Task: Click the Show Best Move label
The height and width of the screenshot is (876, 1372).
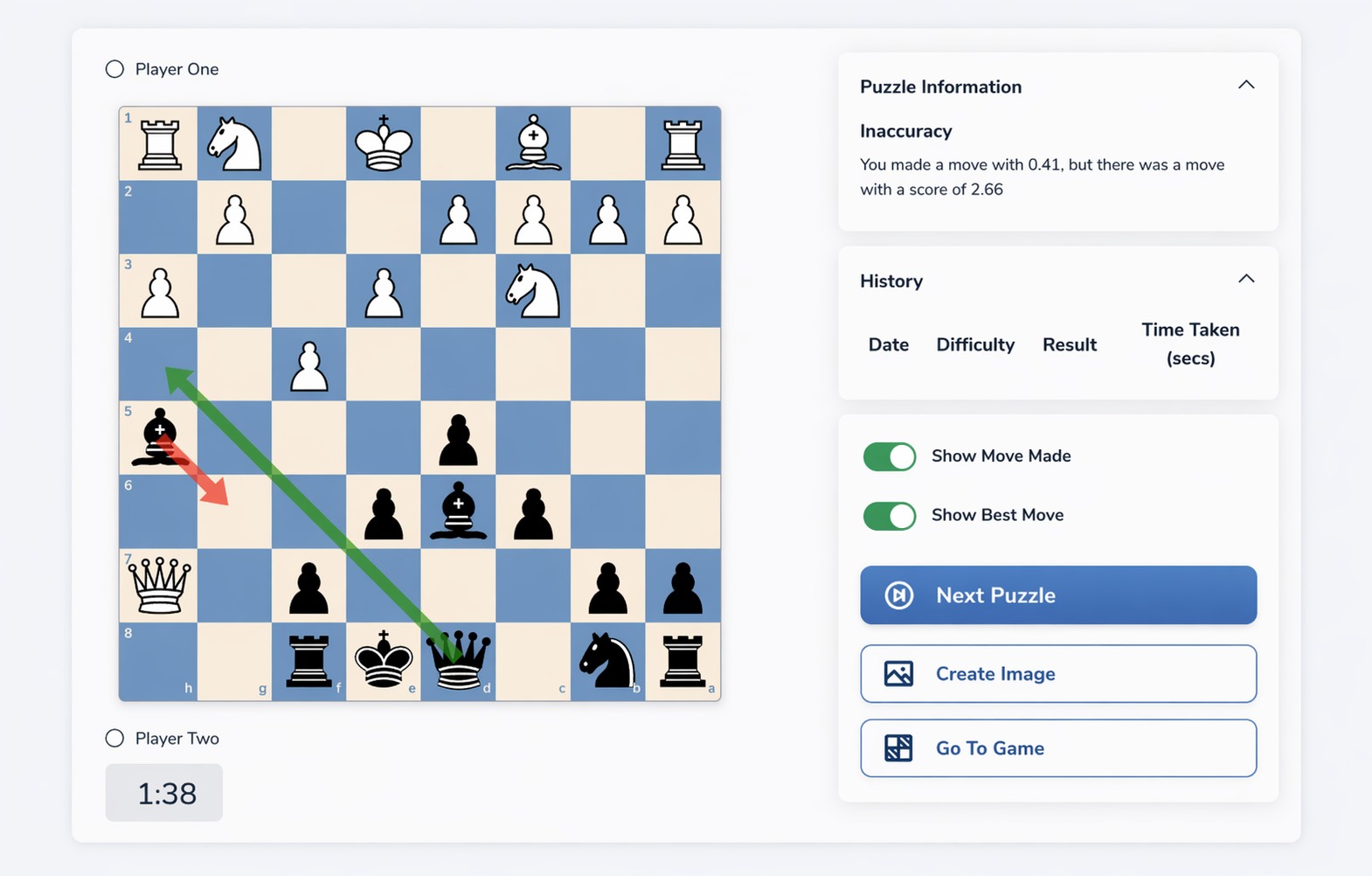Action: point(997,515)
